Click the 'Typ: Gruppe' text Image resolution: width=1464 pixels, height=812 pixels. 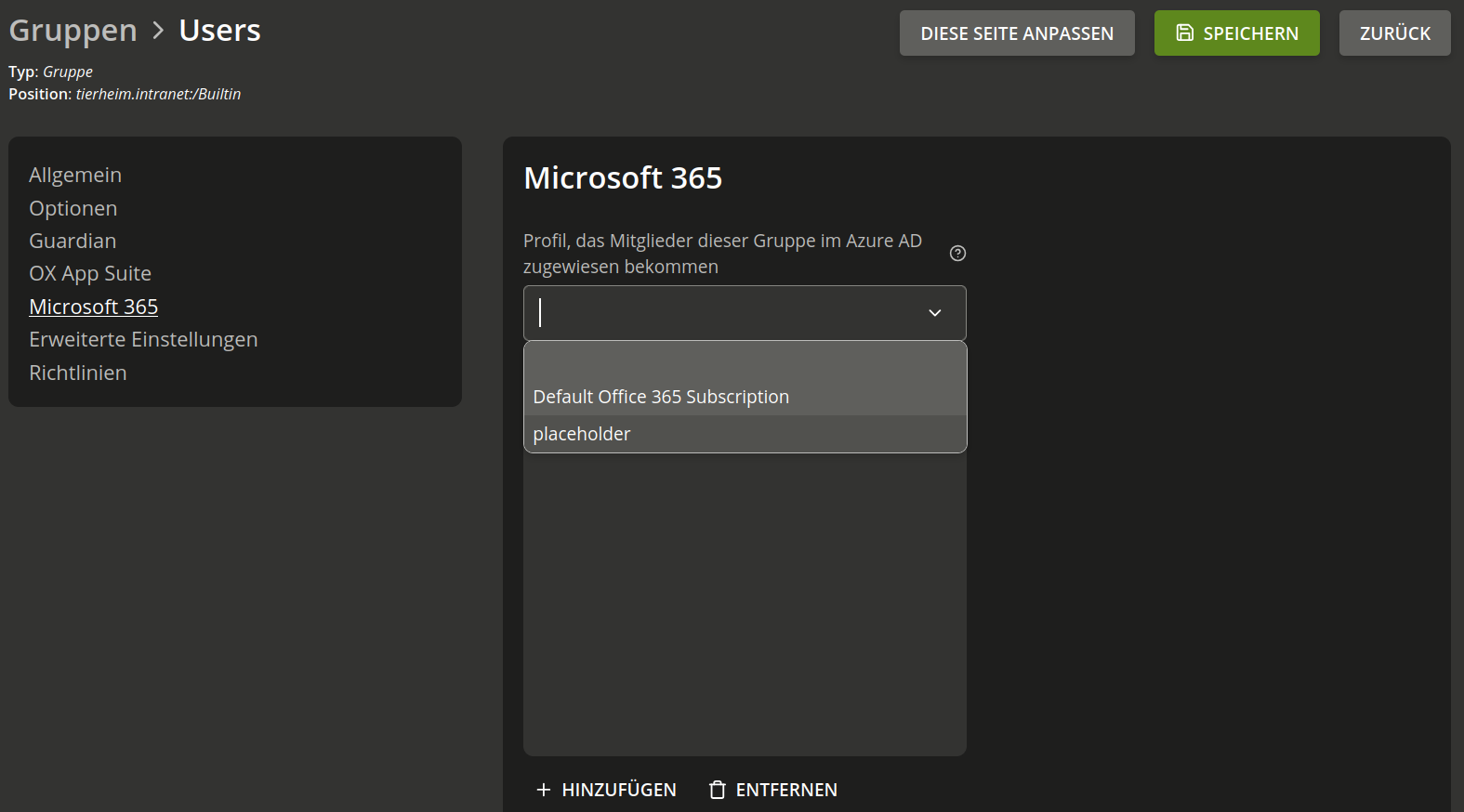click(51, 72)
